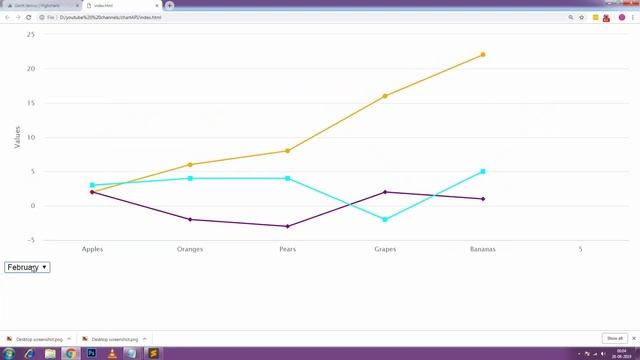Click purple diamond marker at Apples

(x=92, y=192)
